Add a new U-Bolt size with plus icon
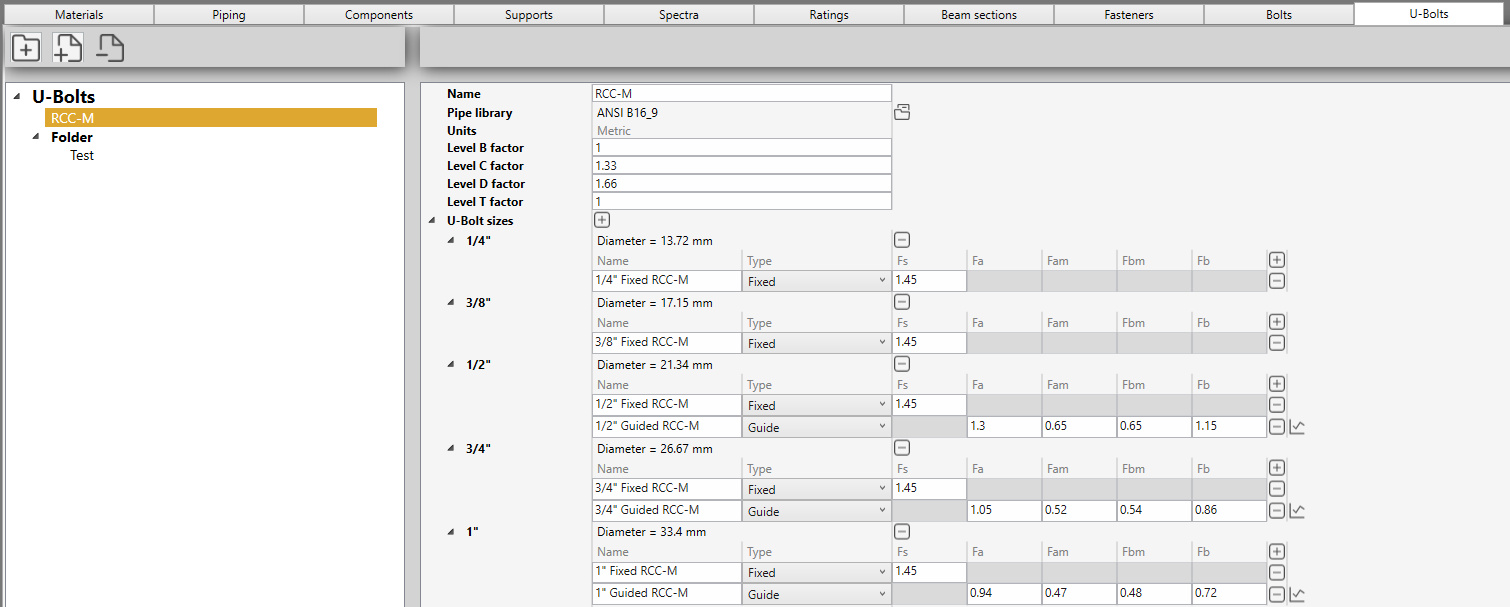Image resolution: width=1510 pixels, height=607 pixels. point(602,220)
